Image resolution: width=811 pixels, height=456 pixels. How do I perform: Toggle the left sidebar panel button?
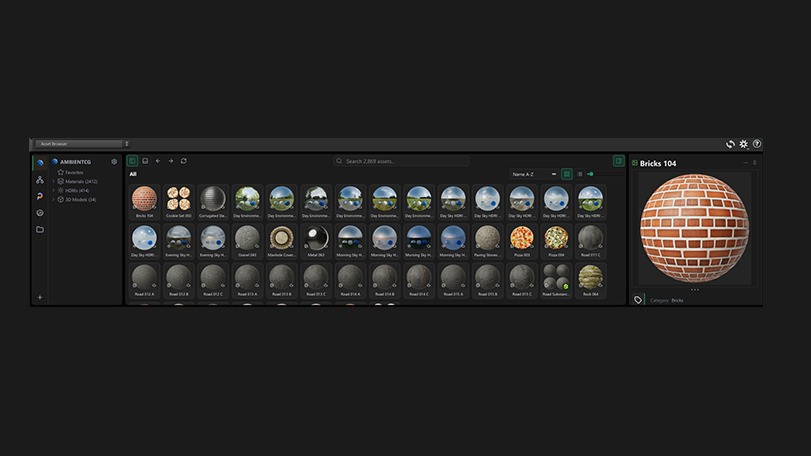pos(132,161)
